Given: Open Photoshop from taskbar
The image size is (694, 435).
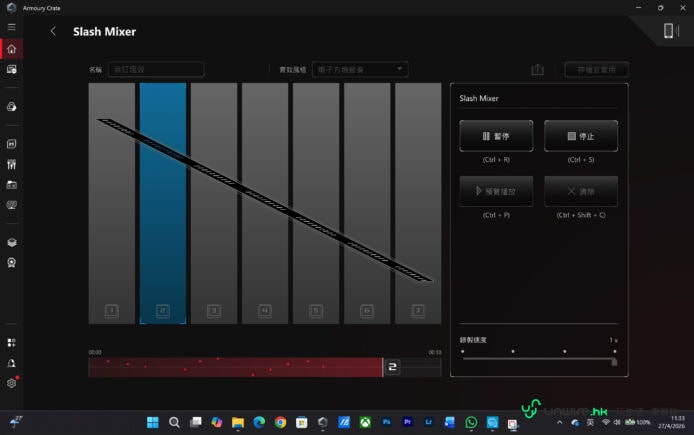Looking at the screenshot, I should point(386,423).
